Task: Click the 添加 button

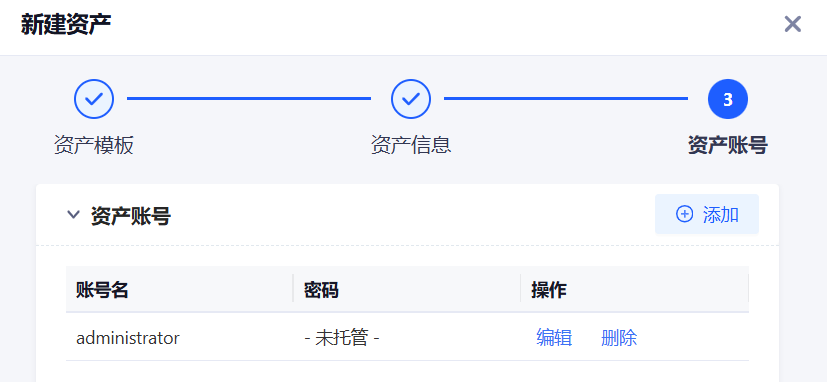Action: pyautogui.click(x=707, y=214)
